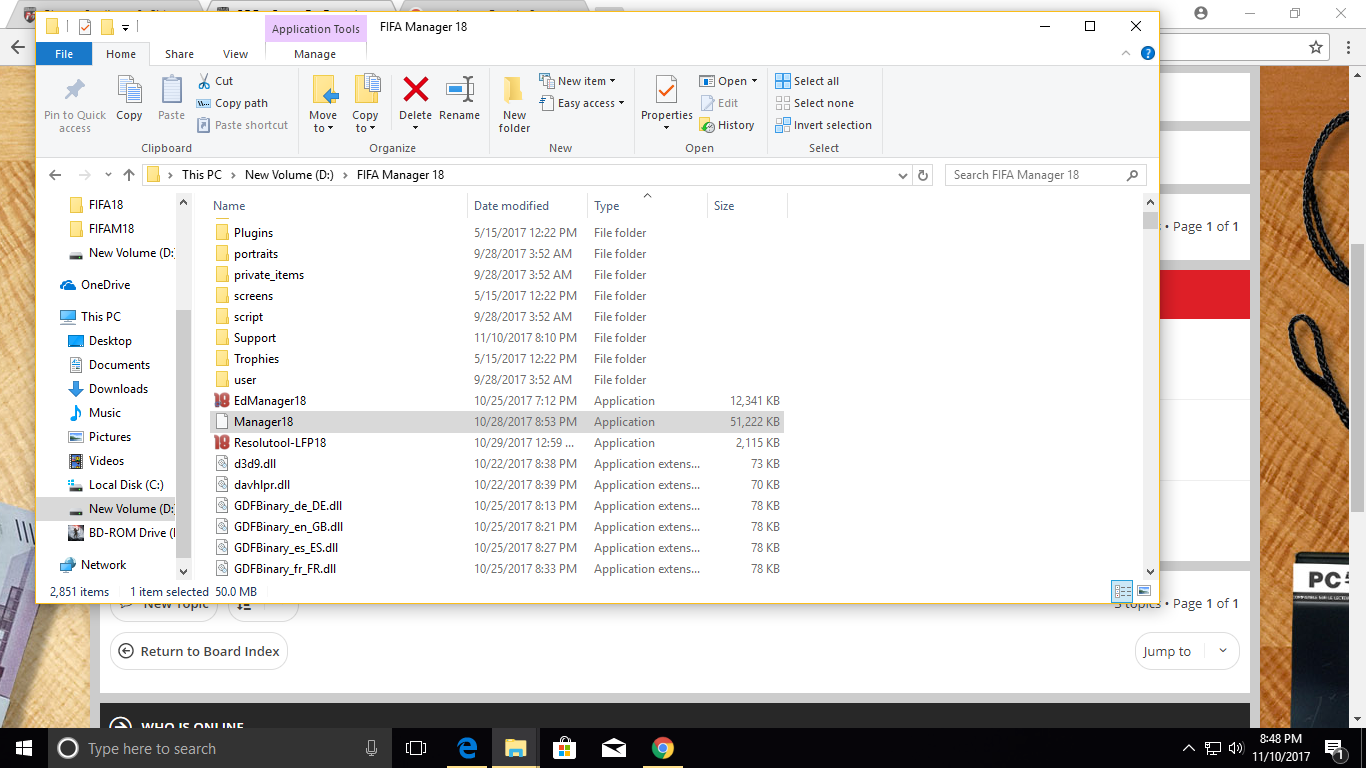
Task: Click Select all in ribbon
Action: (x=807, y=81)
